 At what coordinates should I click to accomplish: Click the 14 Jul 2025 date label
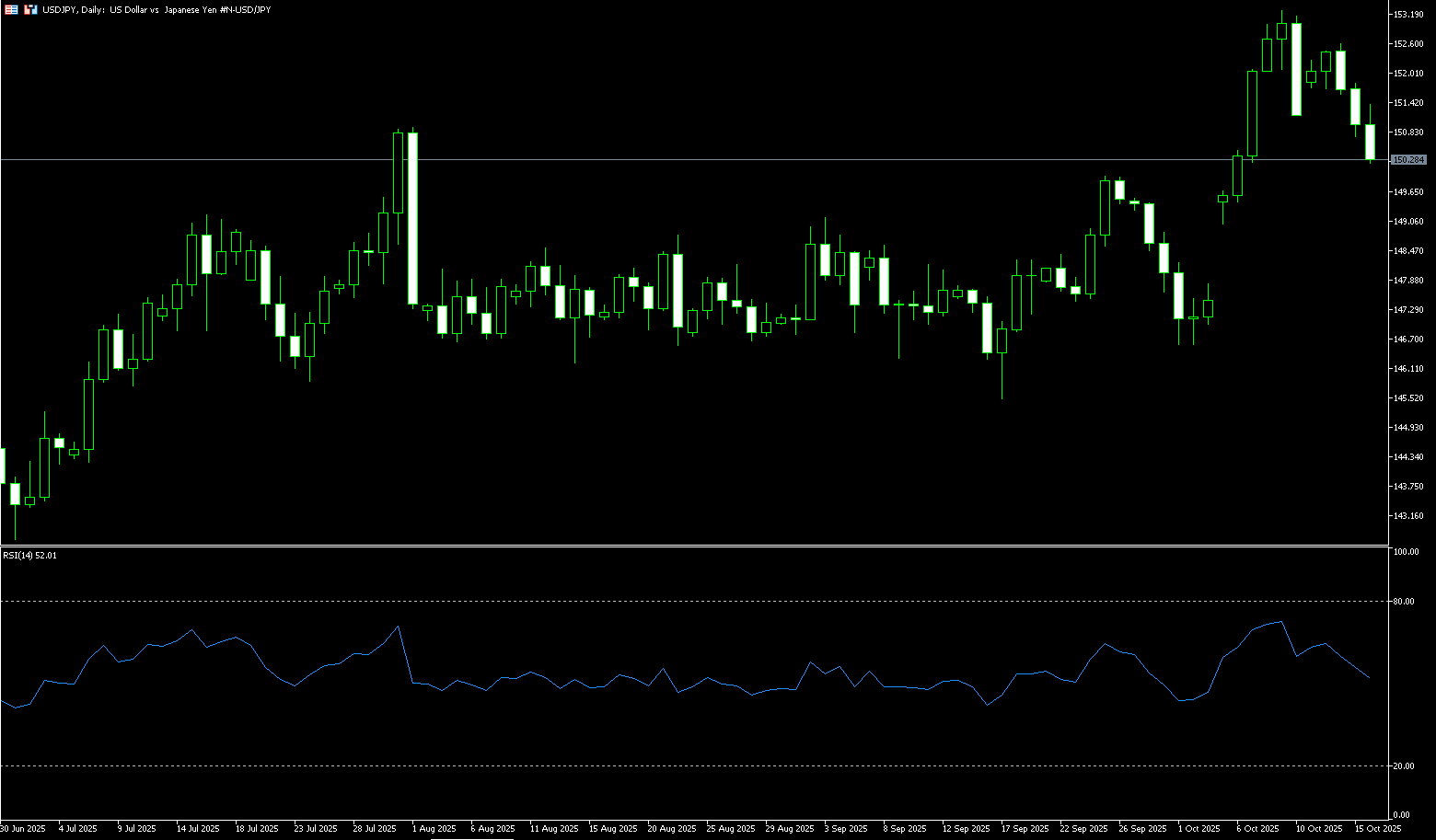[198, 829]
